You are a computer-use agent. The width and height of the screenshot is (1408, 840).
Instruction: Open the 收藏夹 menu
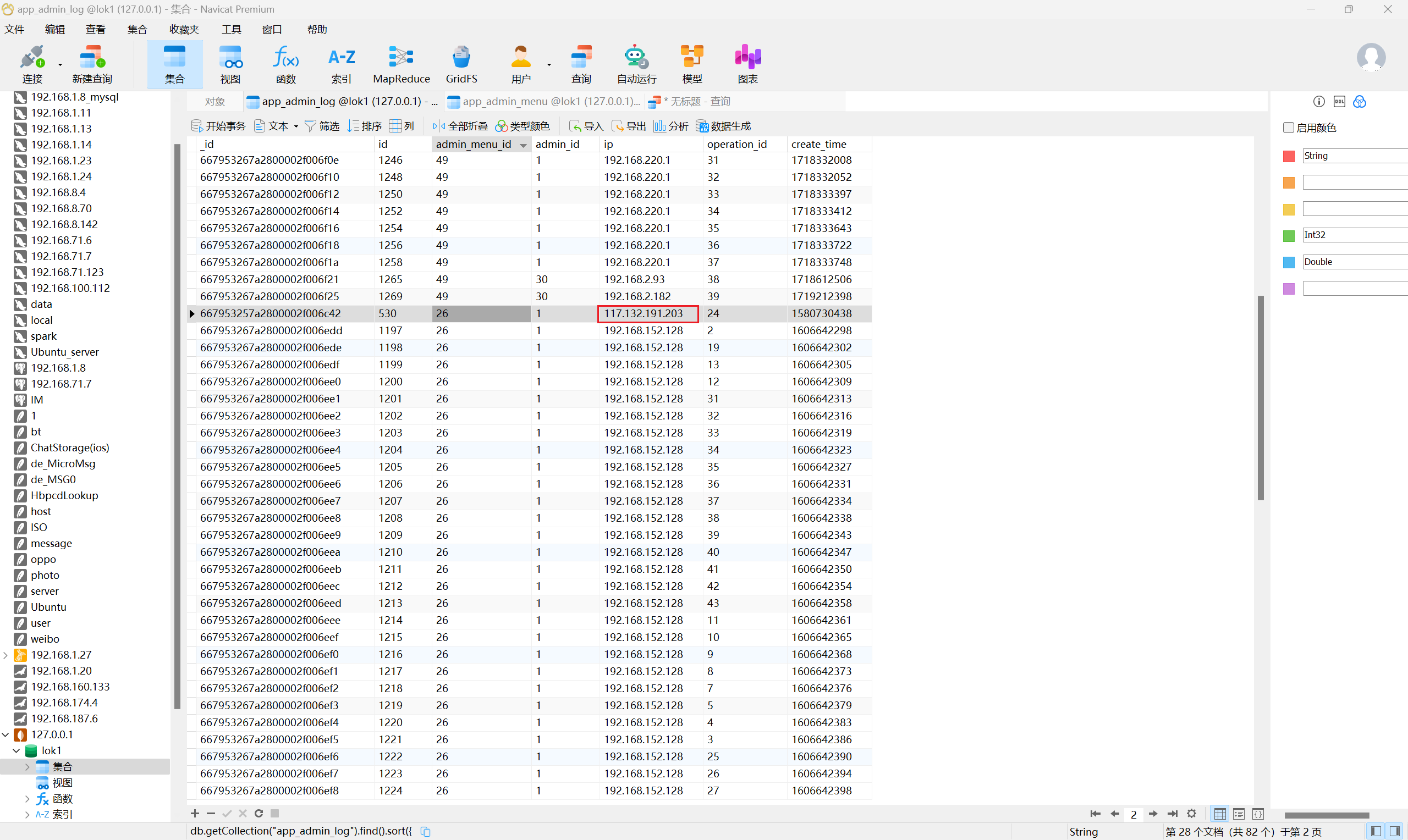(184, 30)
